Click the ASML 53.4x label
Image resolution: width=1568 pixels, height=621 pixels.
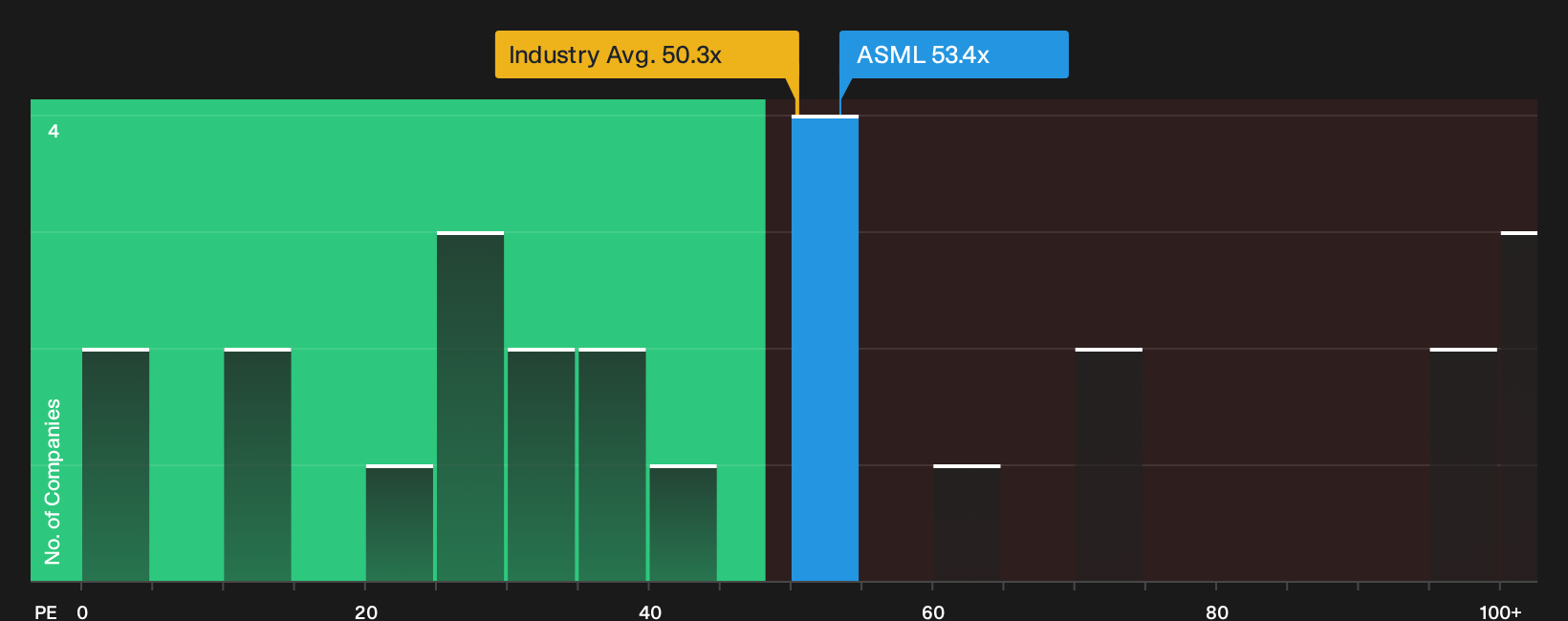coord(953,54)
